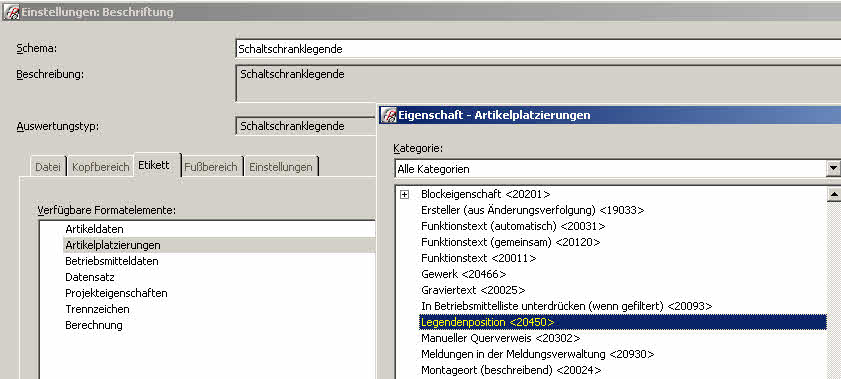Select Betriebsmitteldaten format element
This screenshot has height=379, width=841.
point(112,261)
